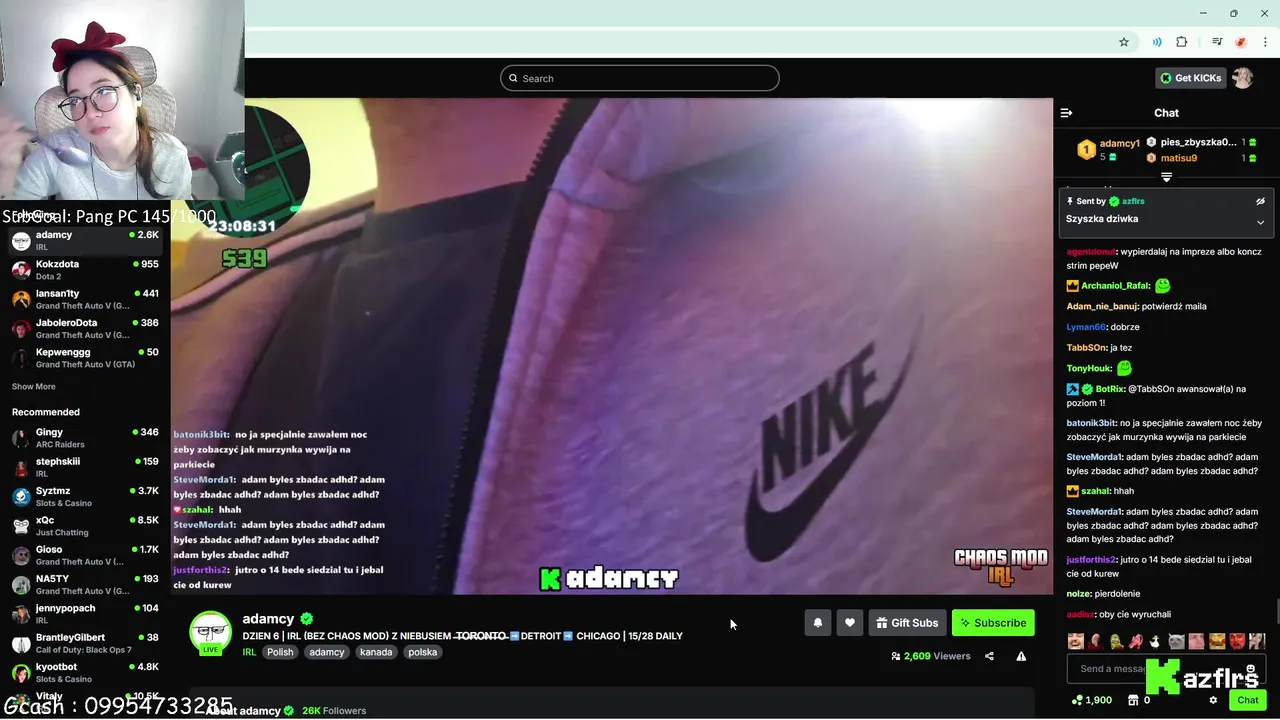View the 1,900 channel points balance

[x=1091, y=700]
